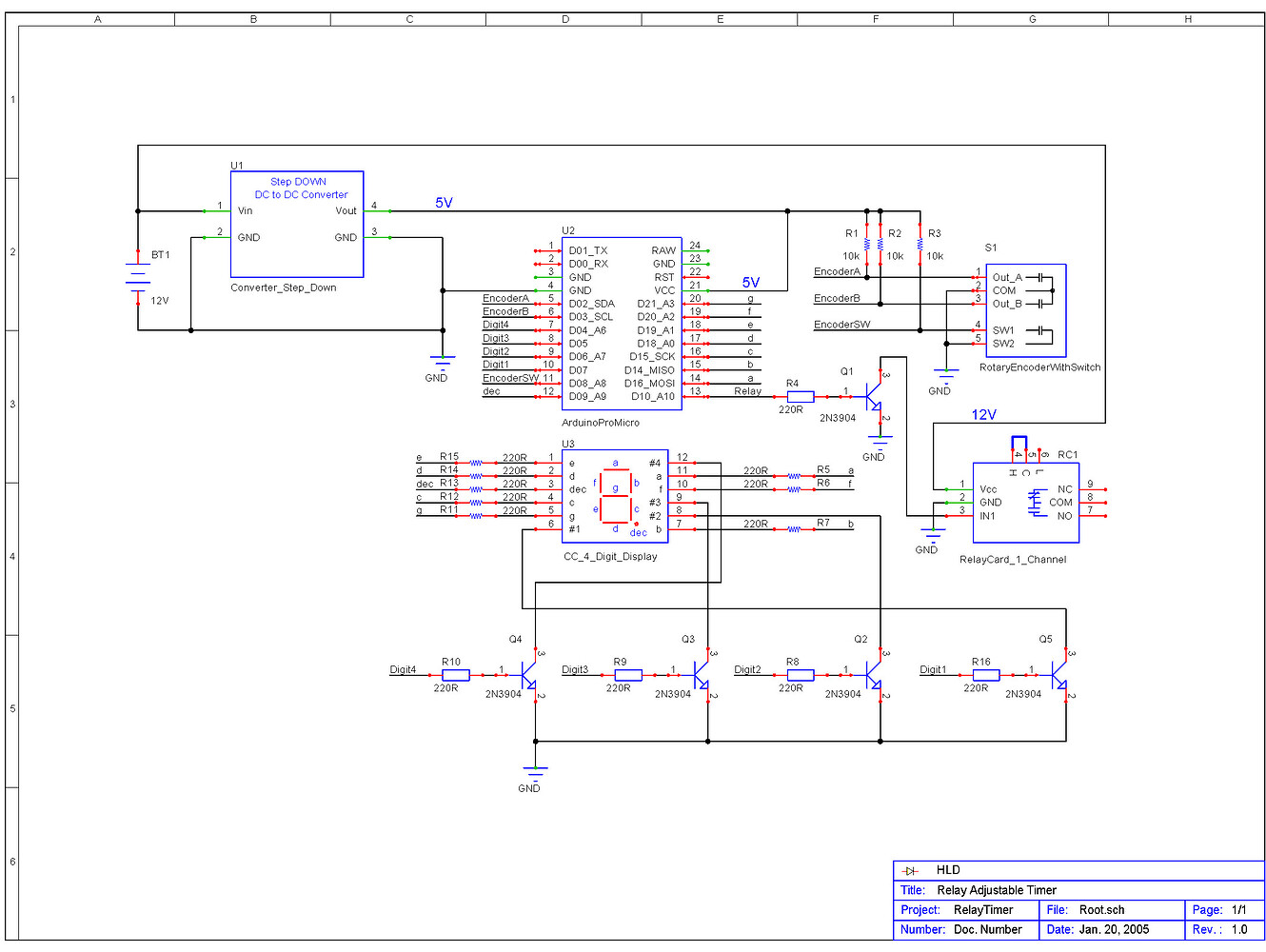
Task: Select the RelayCard_1_Channel symbol RC1
Action: click(x=1025, y=502)
